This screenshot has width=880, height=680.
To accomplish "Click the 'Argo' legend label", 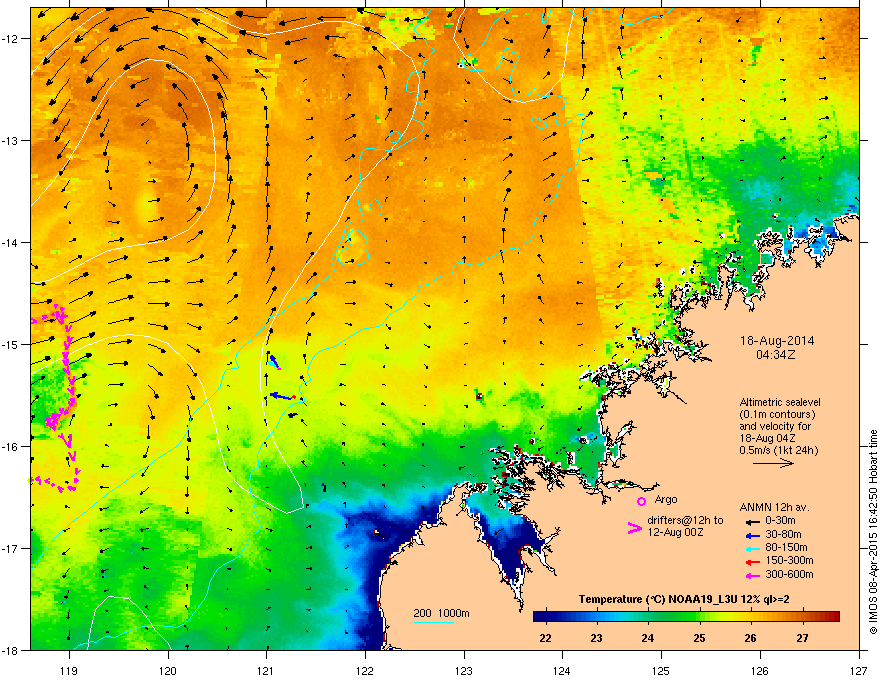I will [x=666, y=499].
